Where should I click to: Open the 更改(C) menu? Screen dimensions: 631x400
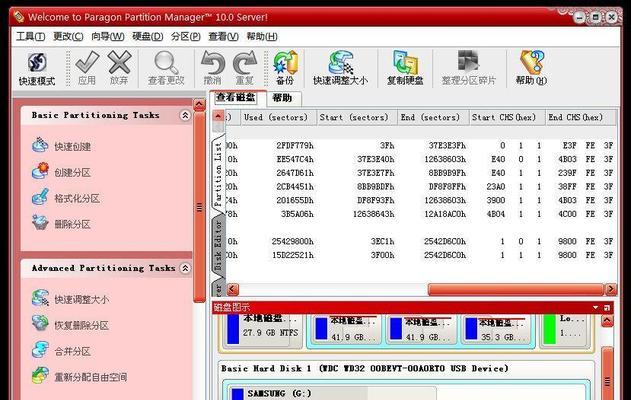(68, 37)
